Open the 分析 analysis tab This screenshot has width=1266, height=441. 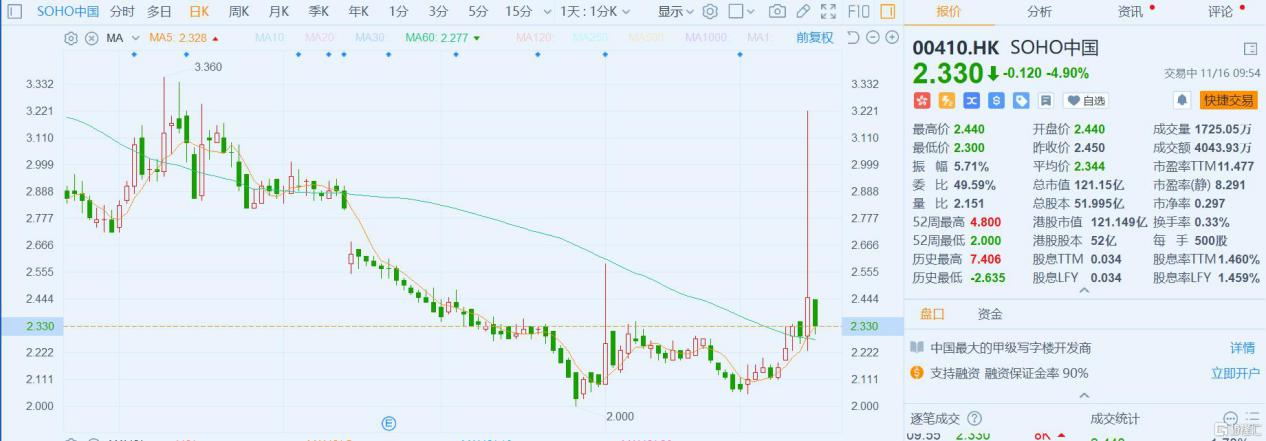pos(1039,12)
